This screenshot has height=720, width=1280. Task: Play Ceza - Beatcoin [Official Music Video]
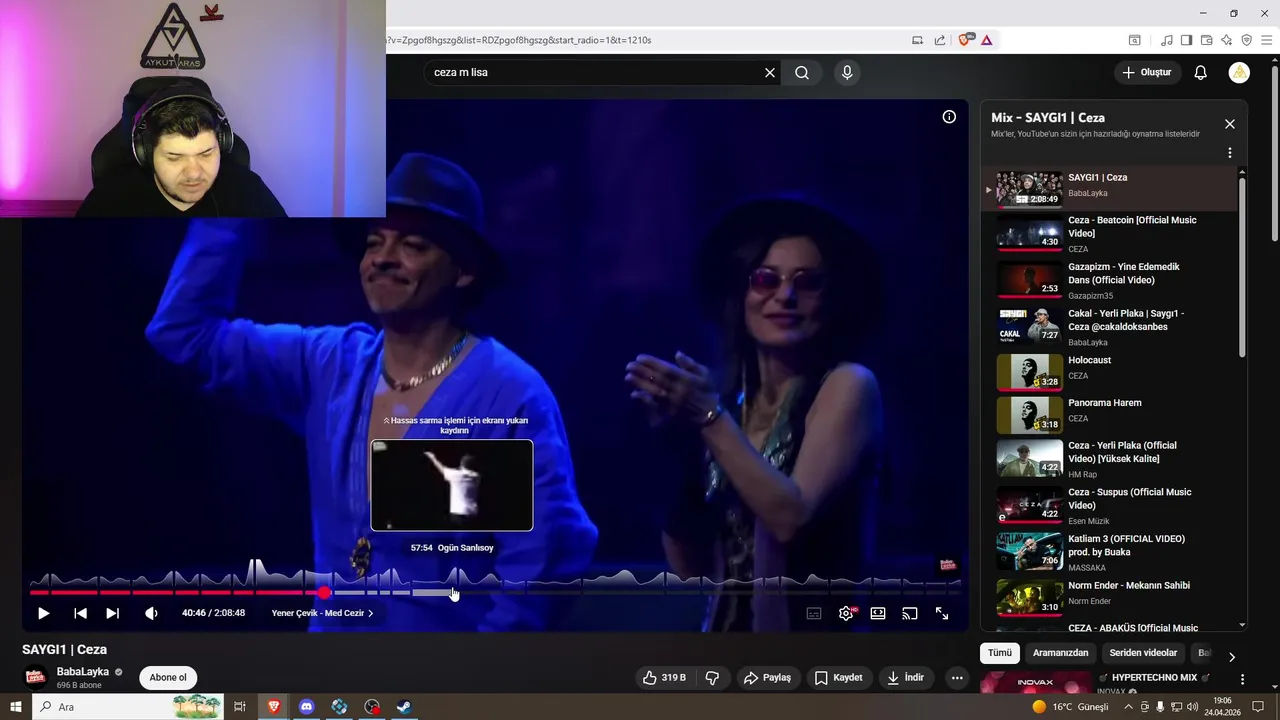point(1109,234)
